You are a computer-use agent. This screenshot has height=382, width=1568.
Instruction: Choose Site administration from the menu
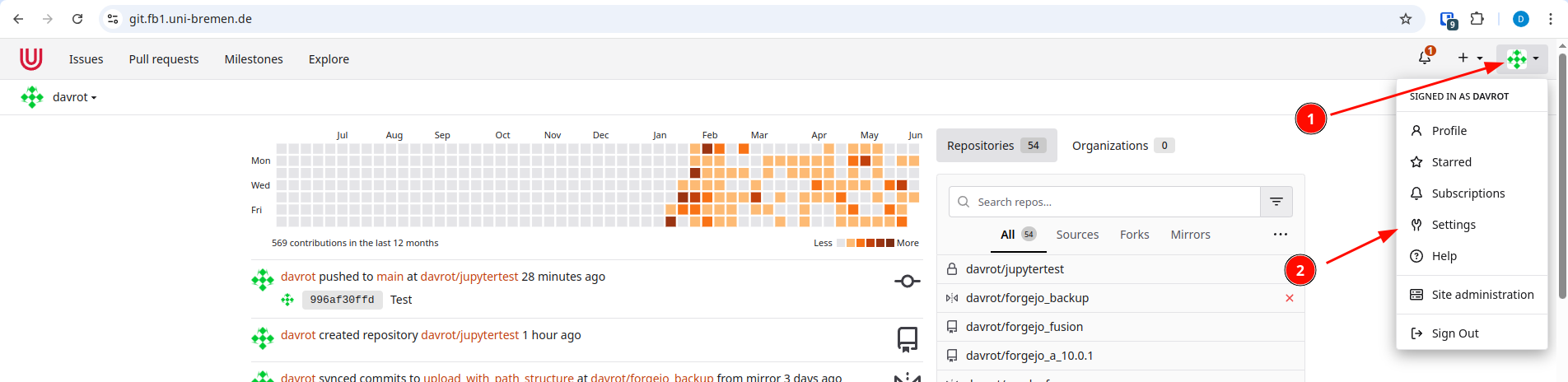[1472, 295]
